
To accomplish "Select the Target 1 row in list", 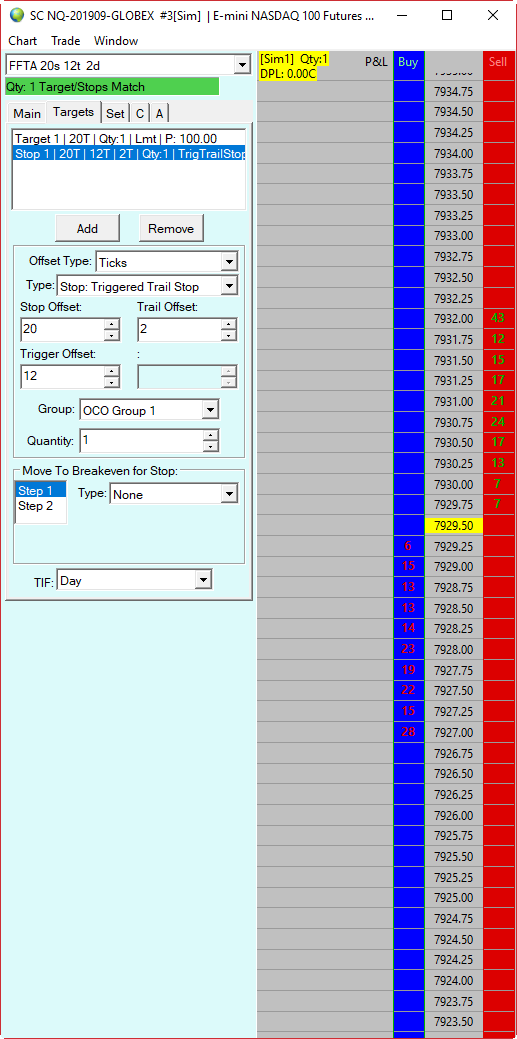I will pos(129,138).
